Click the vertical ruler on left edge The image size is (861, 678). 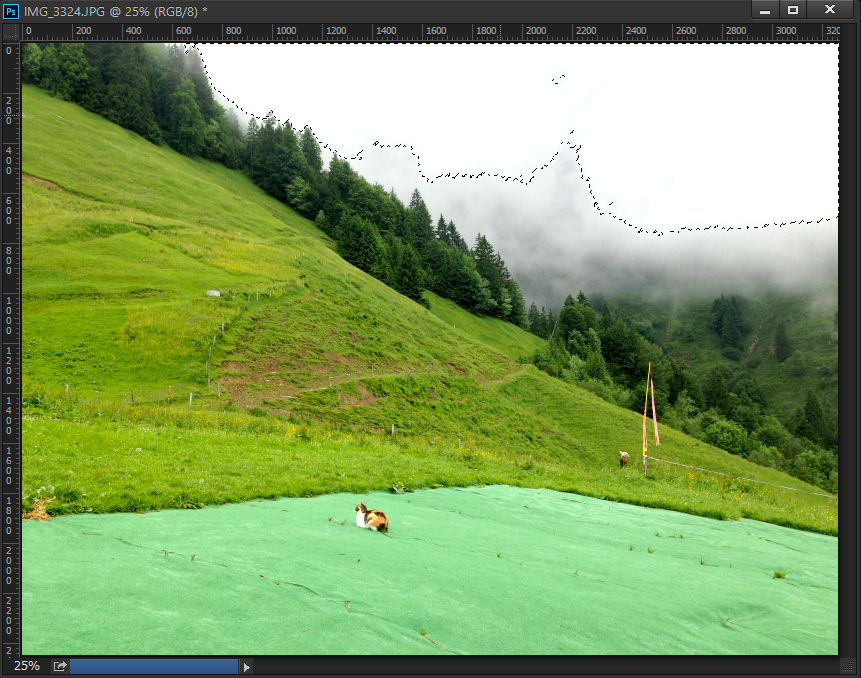point(11,350)
